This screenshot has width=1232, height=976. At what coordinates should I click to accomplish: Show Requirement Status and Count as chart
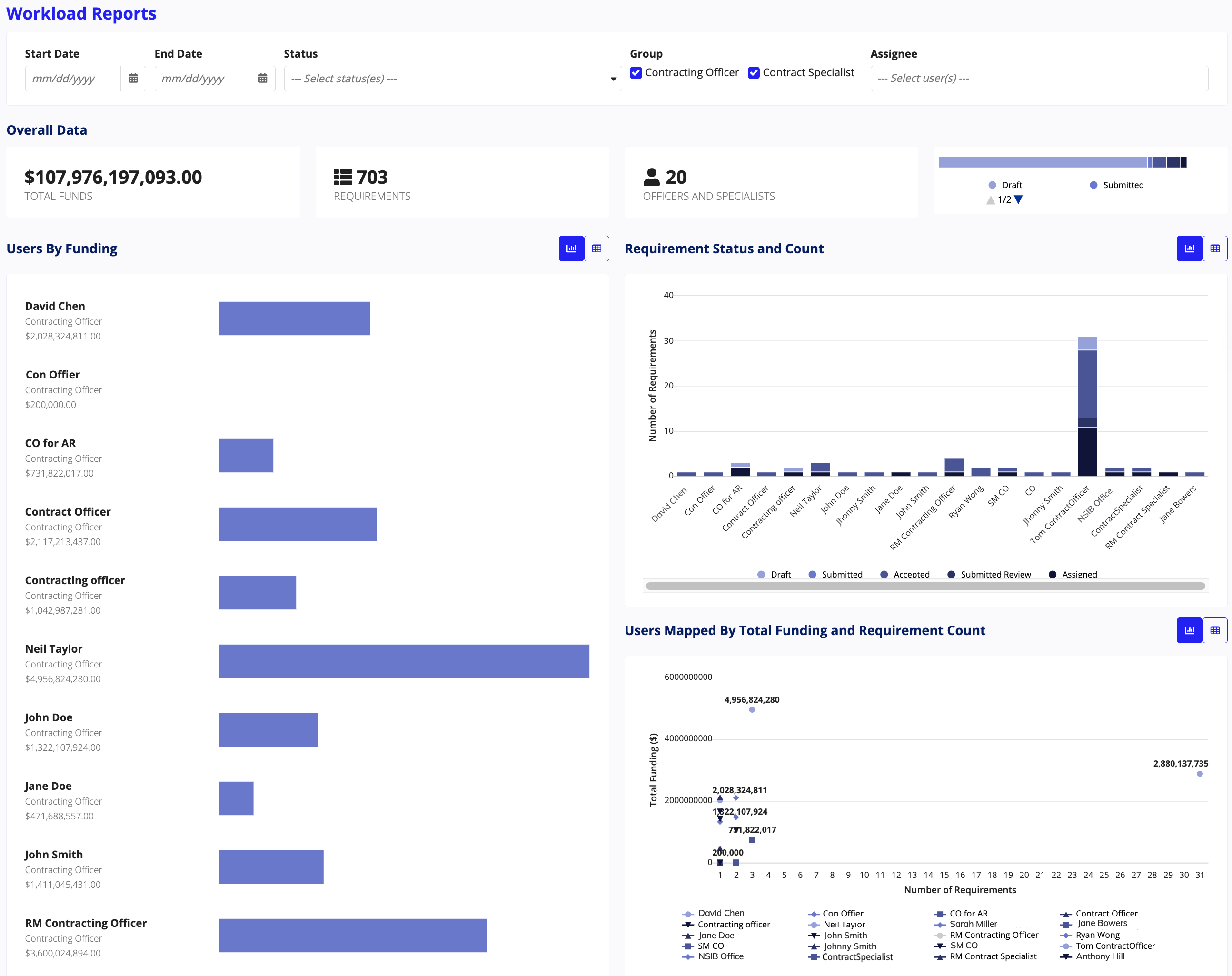(x=1189, y=249)
